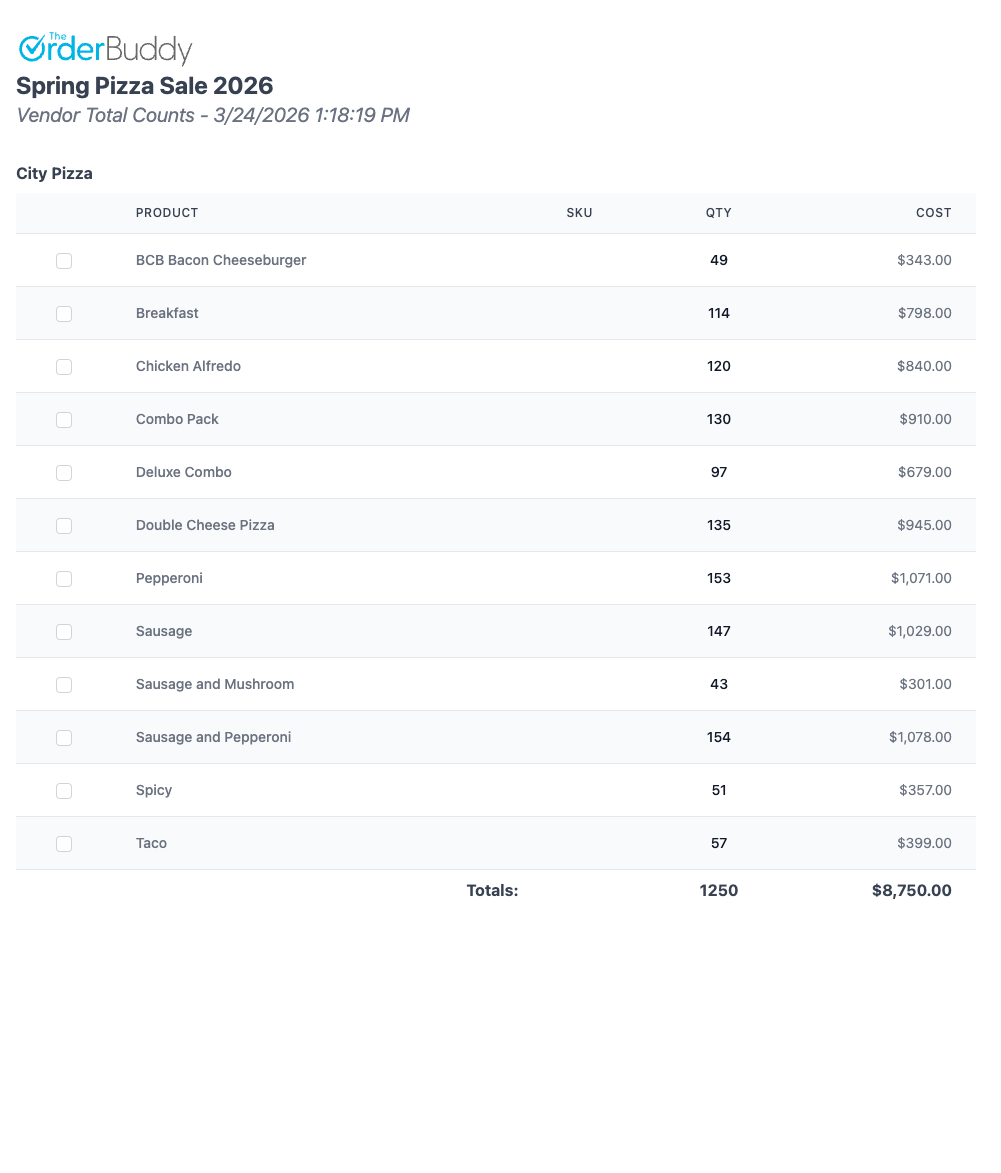
Task: Check the Breakfast row checkbox
Action: tap(64, 313)
